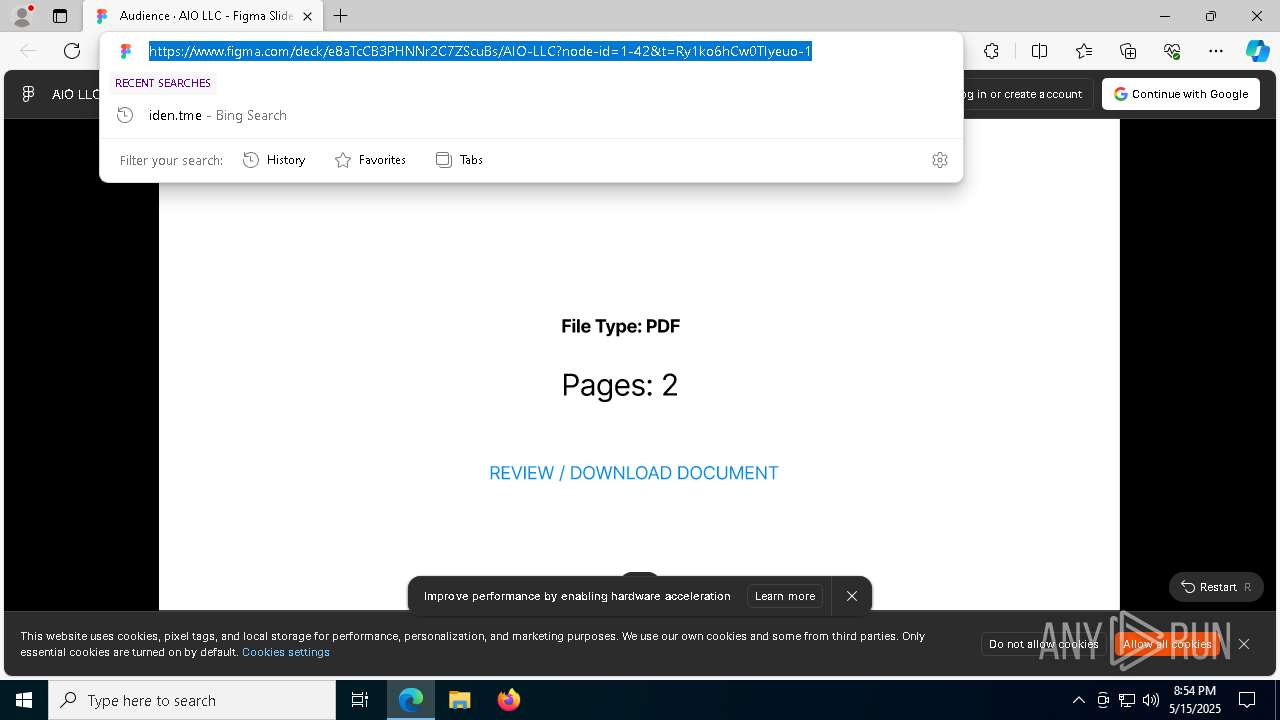Open Browser essentials heart icon
The width and height of the screenshot is (1280, 720).
pyautogui.click(x=1172, y=51)
